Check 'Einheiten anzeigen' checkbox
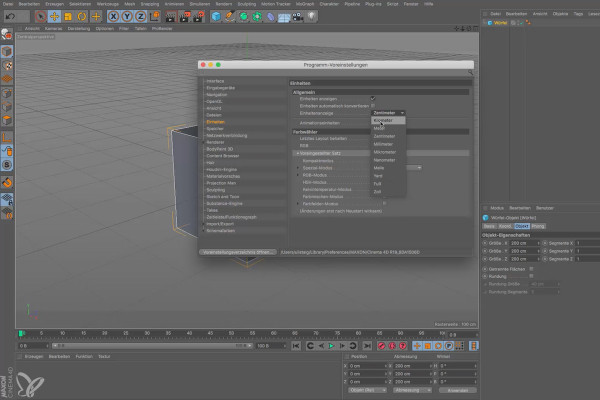The image size is (600, 400). (373, 99)
